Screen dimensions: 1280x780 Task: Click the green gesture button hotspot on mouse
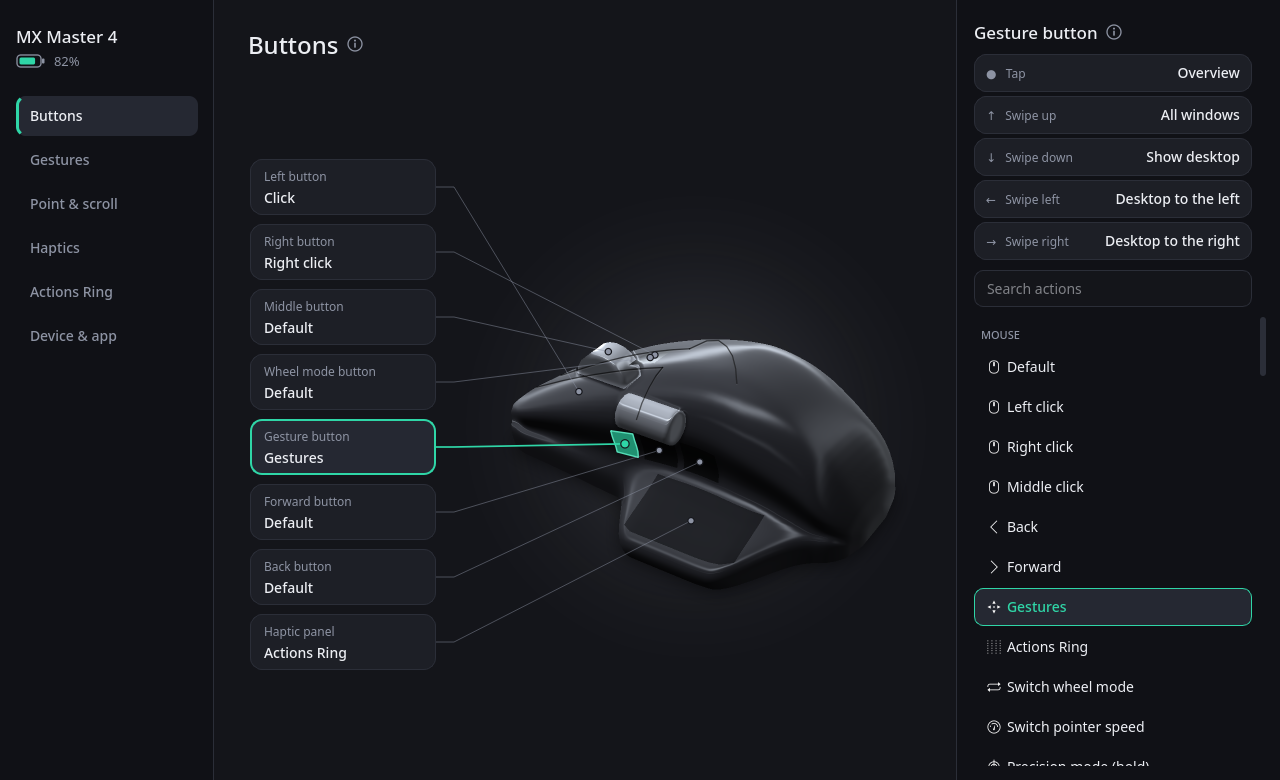pyautogui.click(x=625, y=444)
